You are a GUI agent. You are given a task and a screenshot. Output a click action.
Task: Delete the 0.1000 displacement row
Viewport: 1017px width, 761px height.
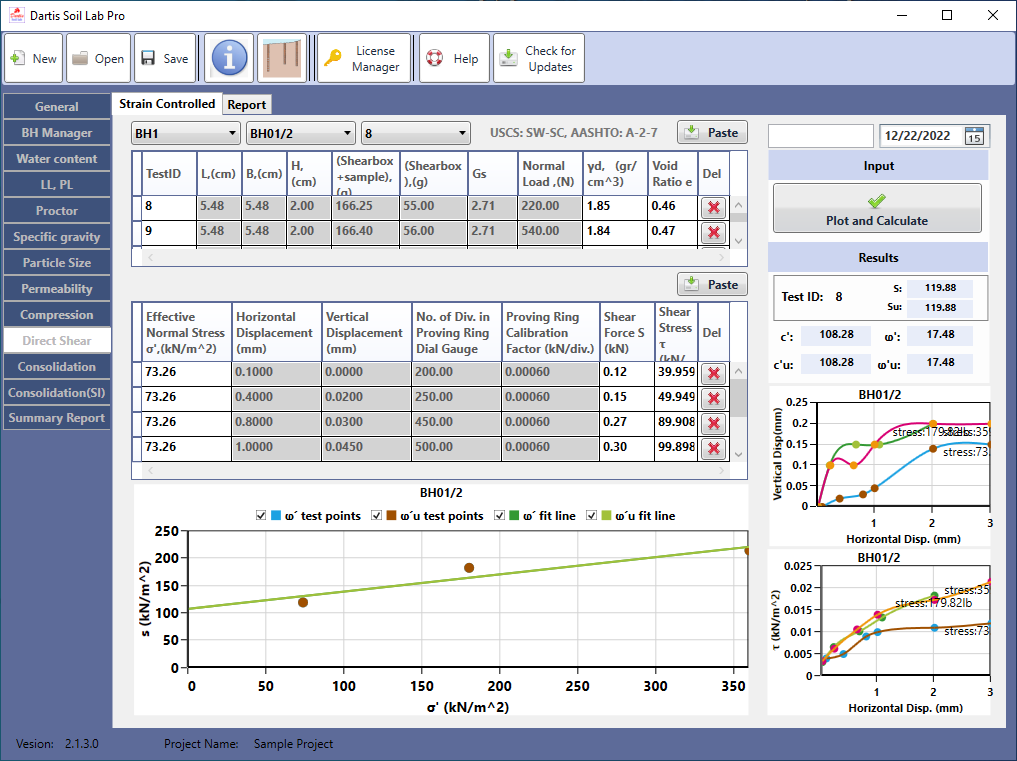pyautogui.click(x=713, y=374)
